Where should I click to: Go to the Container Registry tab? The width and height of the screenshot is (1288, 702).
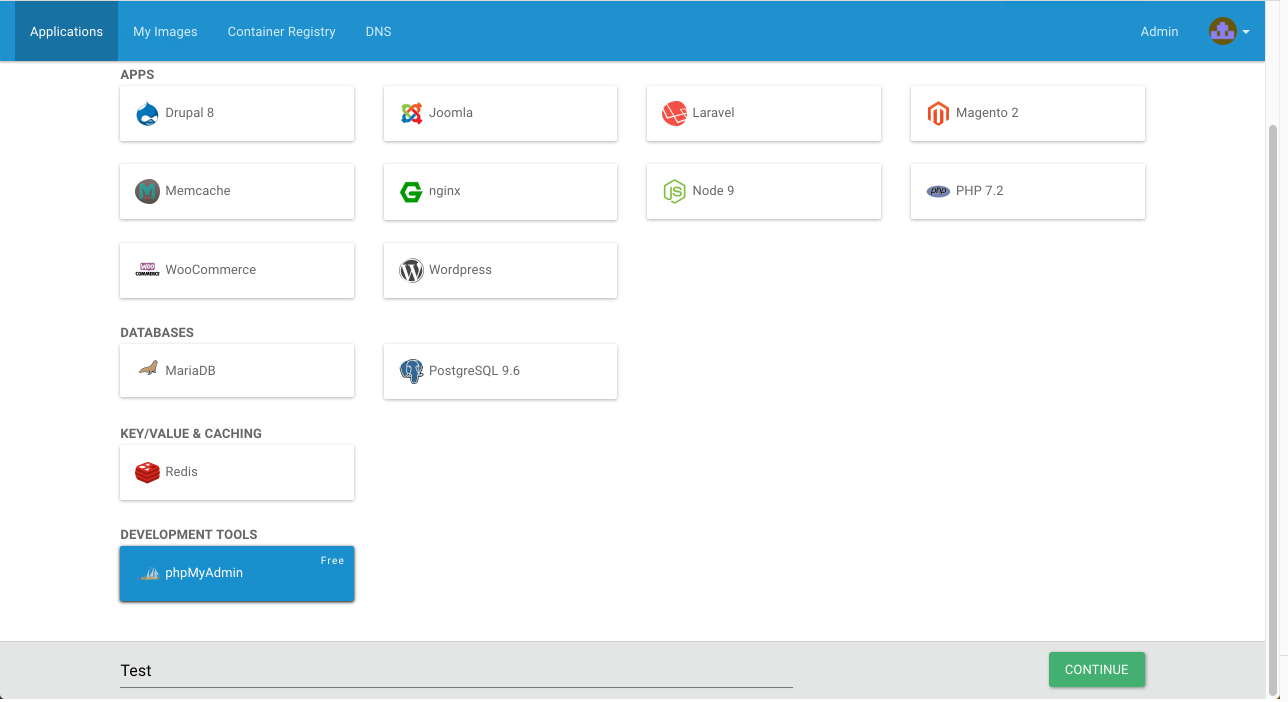point(281,31)
